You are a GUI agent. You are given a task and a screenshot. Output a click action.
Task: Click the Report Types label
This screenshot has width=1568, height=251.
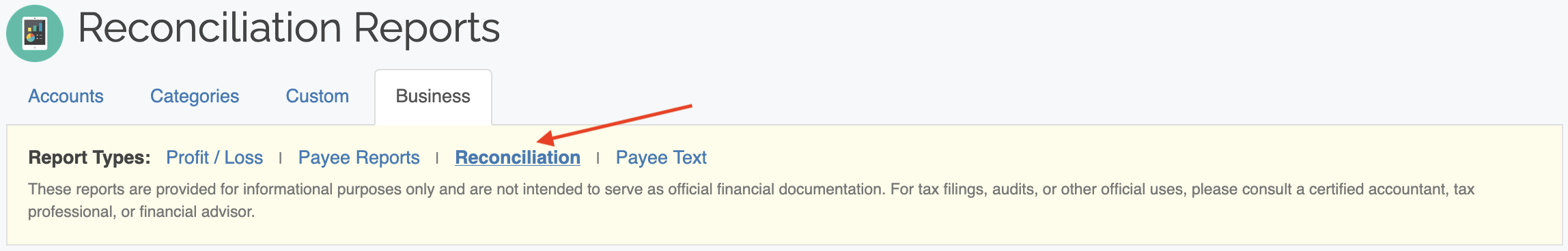coord(89,158)
